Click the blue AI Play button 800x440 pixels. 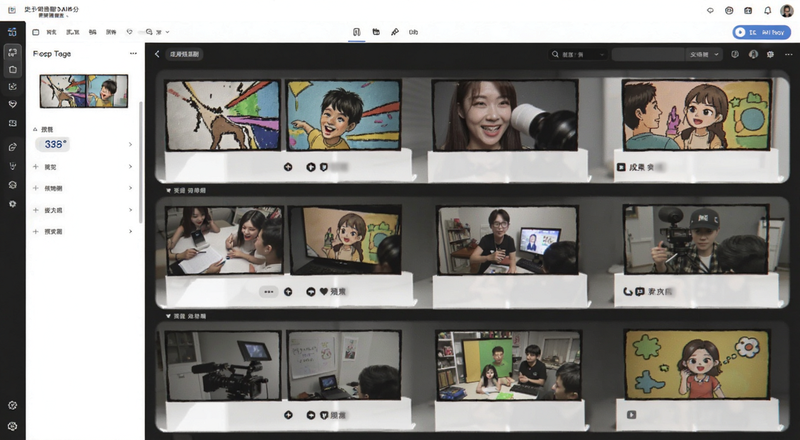[761, 32]
